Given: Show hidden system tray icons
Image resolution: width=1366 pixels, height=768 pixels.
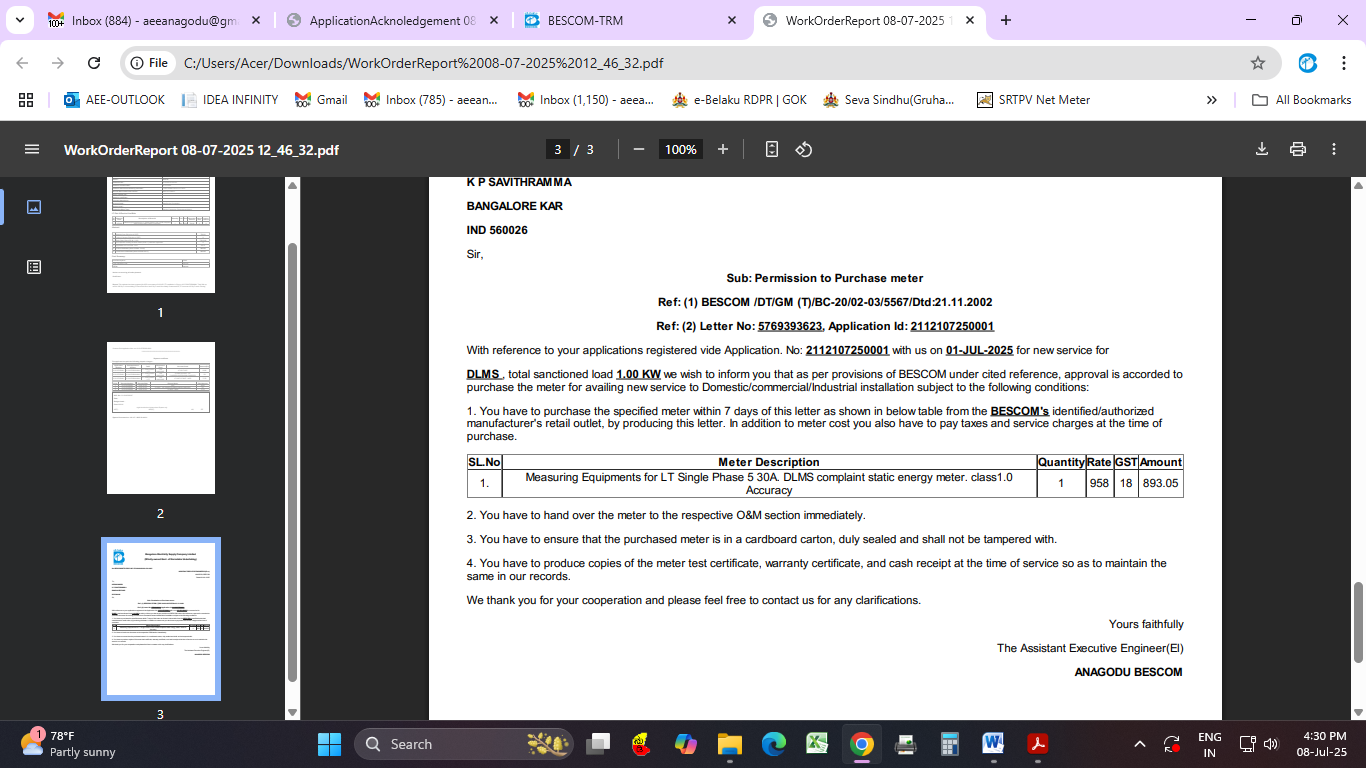Looking at the screenshot, I should coord(1139,744).
